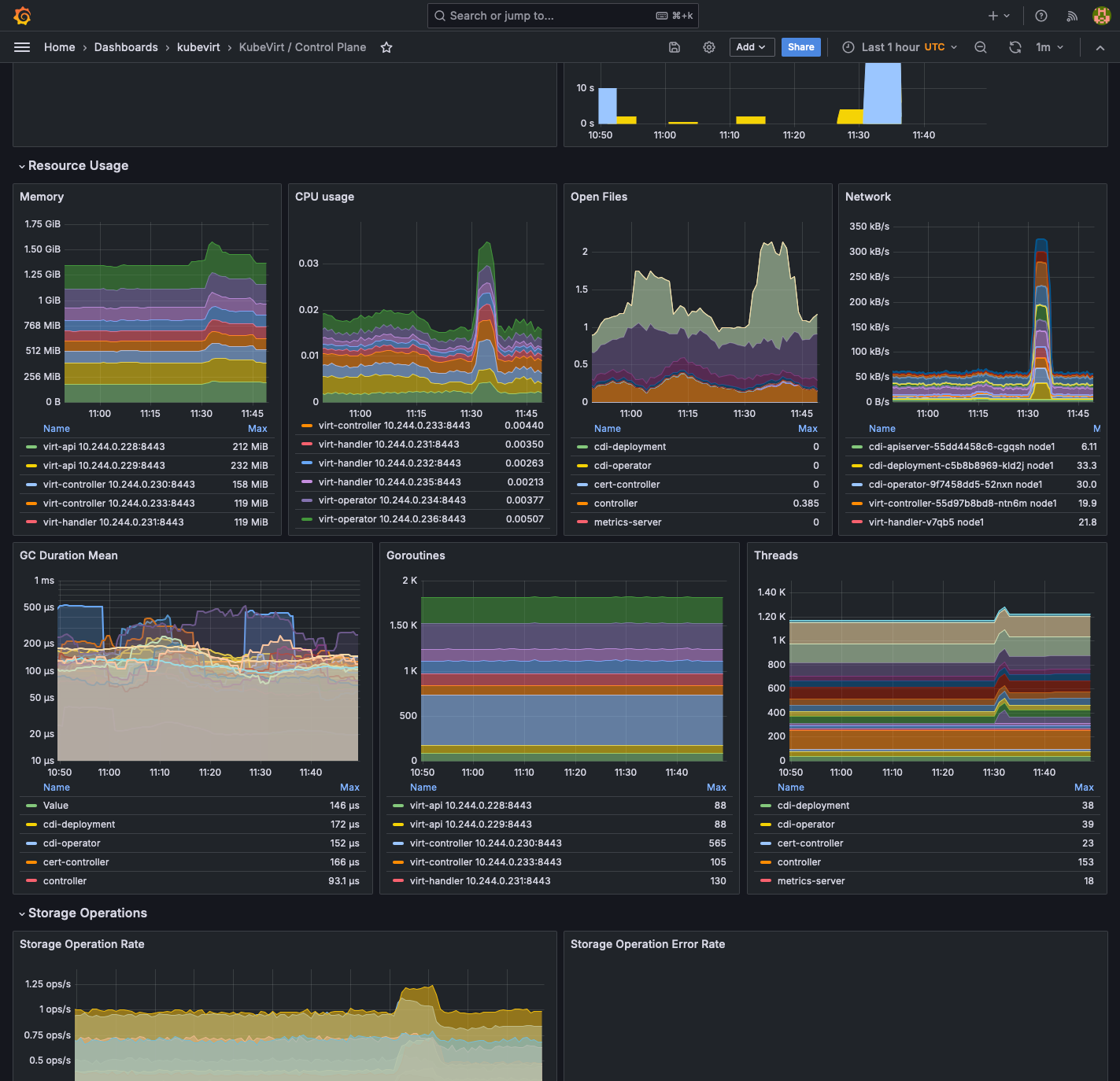Open the Dashboards breadcrumb link
This screenshot has width=1120, height=1081.
coord(126,47)
